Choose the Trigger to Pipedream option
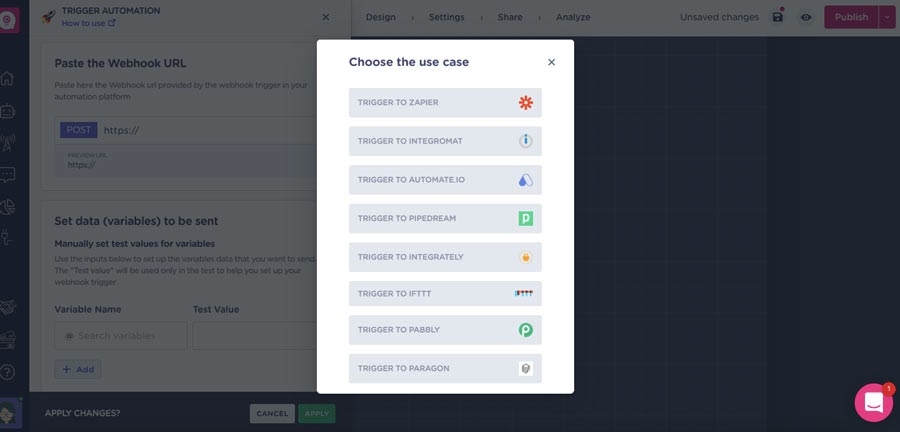Viewport: 900px width, 432px height. [445, 219]
